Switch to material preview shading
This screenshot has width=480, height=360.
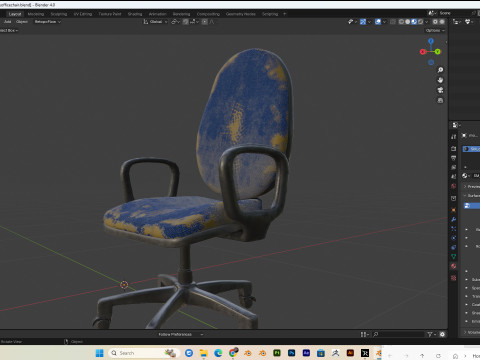[x=414, y=22]
